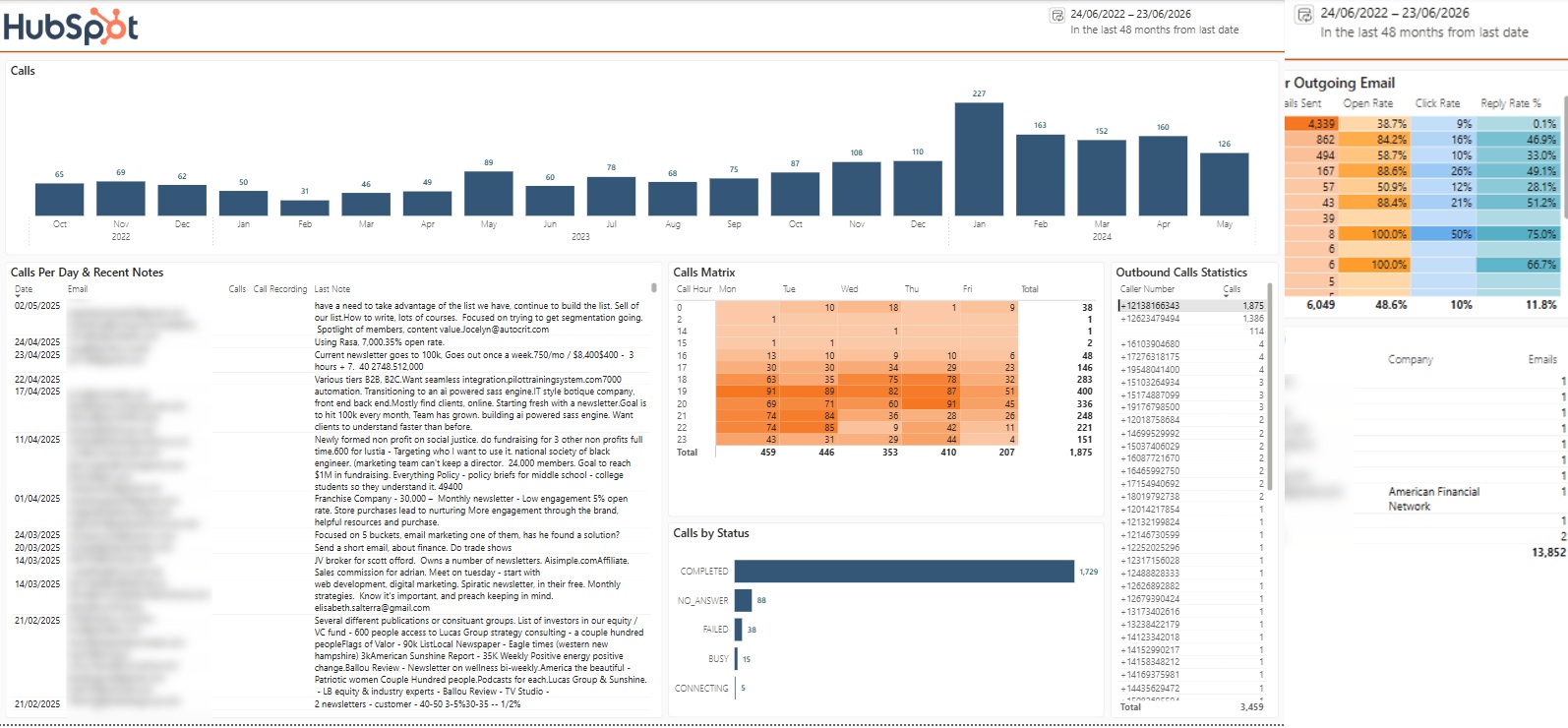
Task: Select the American Financial Network company row
Action: pyautogui.click(x=1433, y=499)
